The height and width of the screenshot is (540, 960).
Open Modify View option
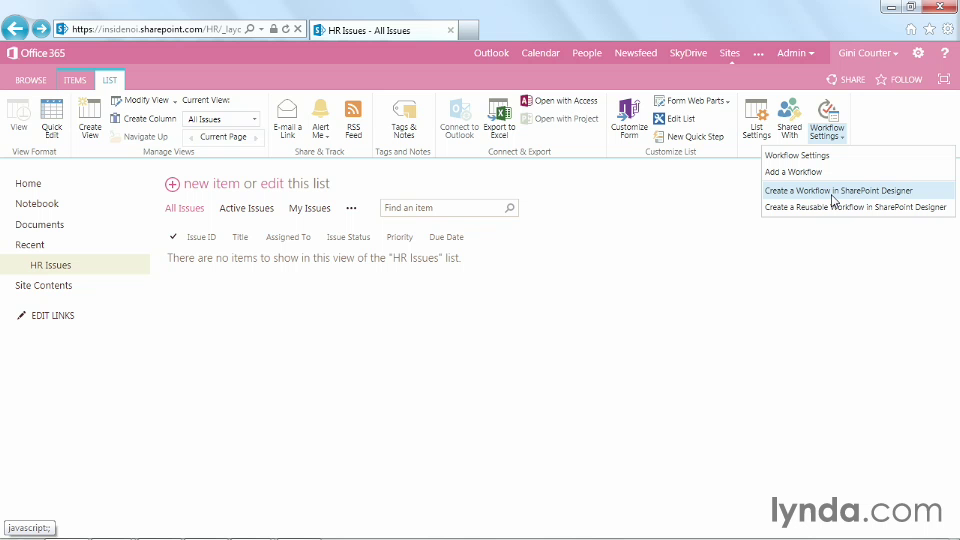coord(143,100)
